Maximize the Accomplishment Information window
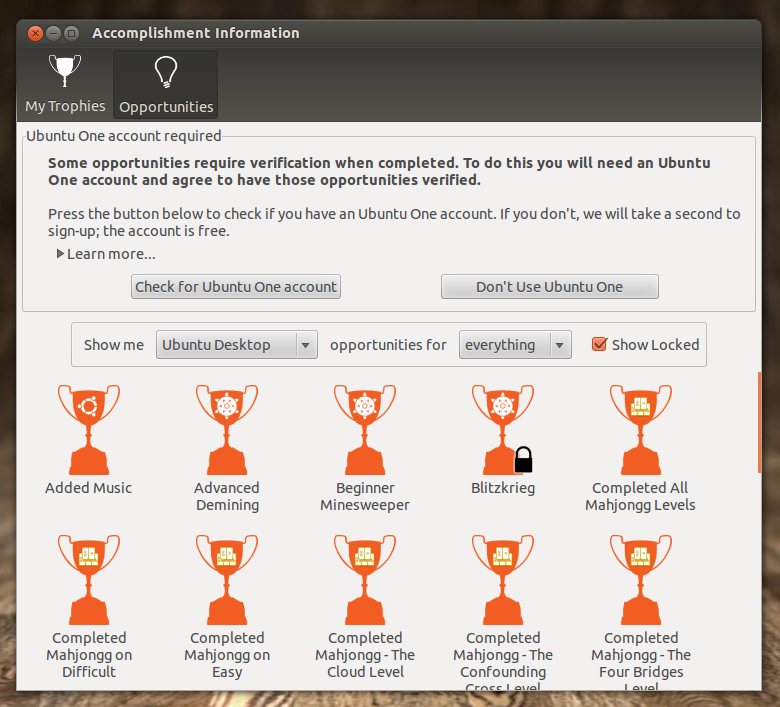Screen dimensions: 780x707 (x=72, y=33)
